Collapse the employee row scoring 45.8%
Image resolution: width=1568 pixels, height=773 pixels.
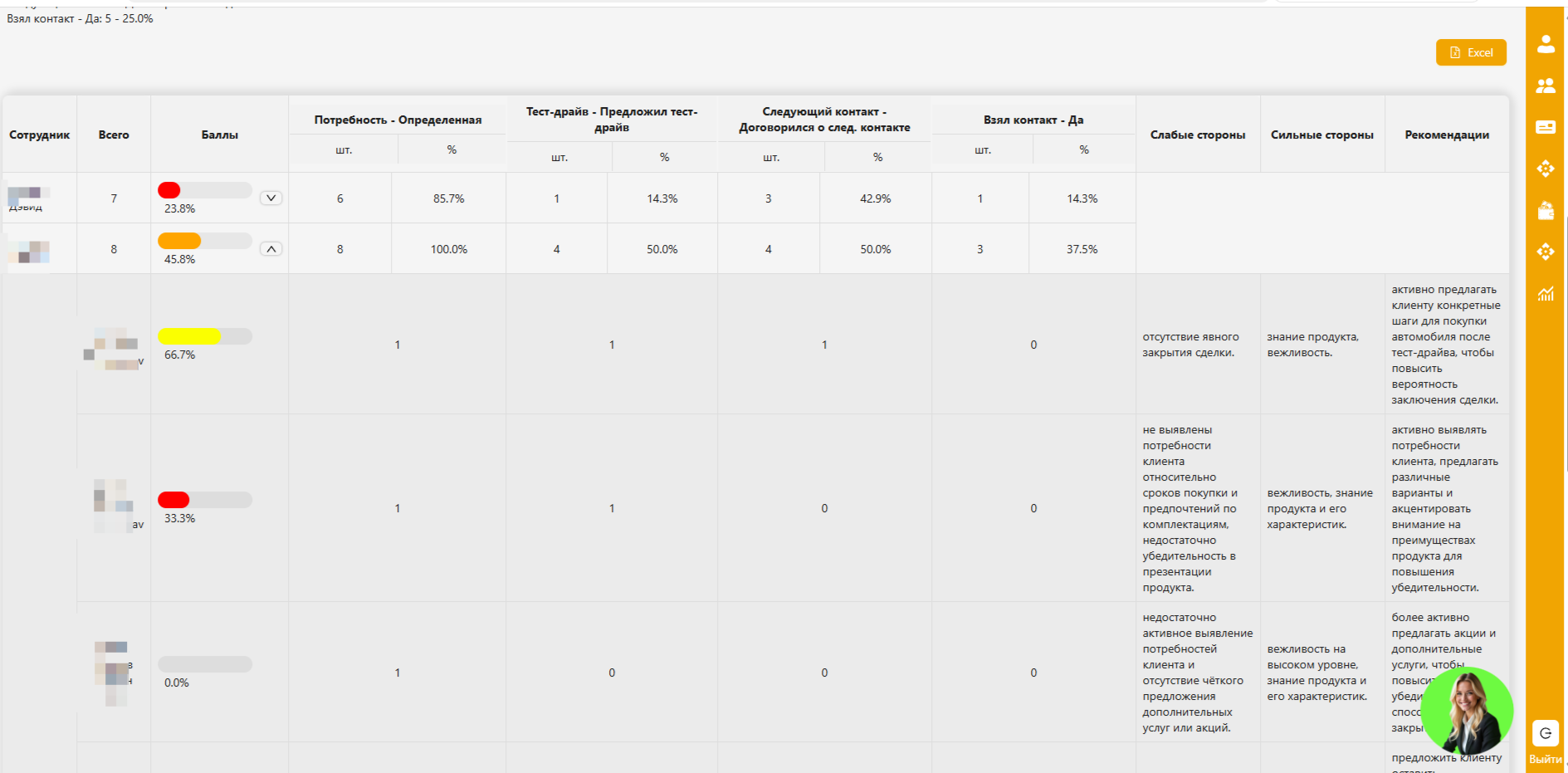click(271, 248)
